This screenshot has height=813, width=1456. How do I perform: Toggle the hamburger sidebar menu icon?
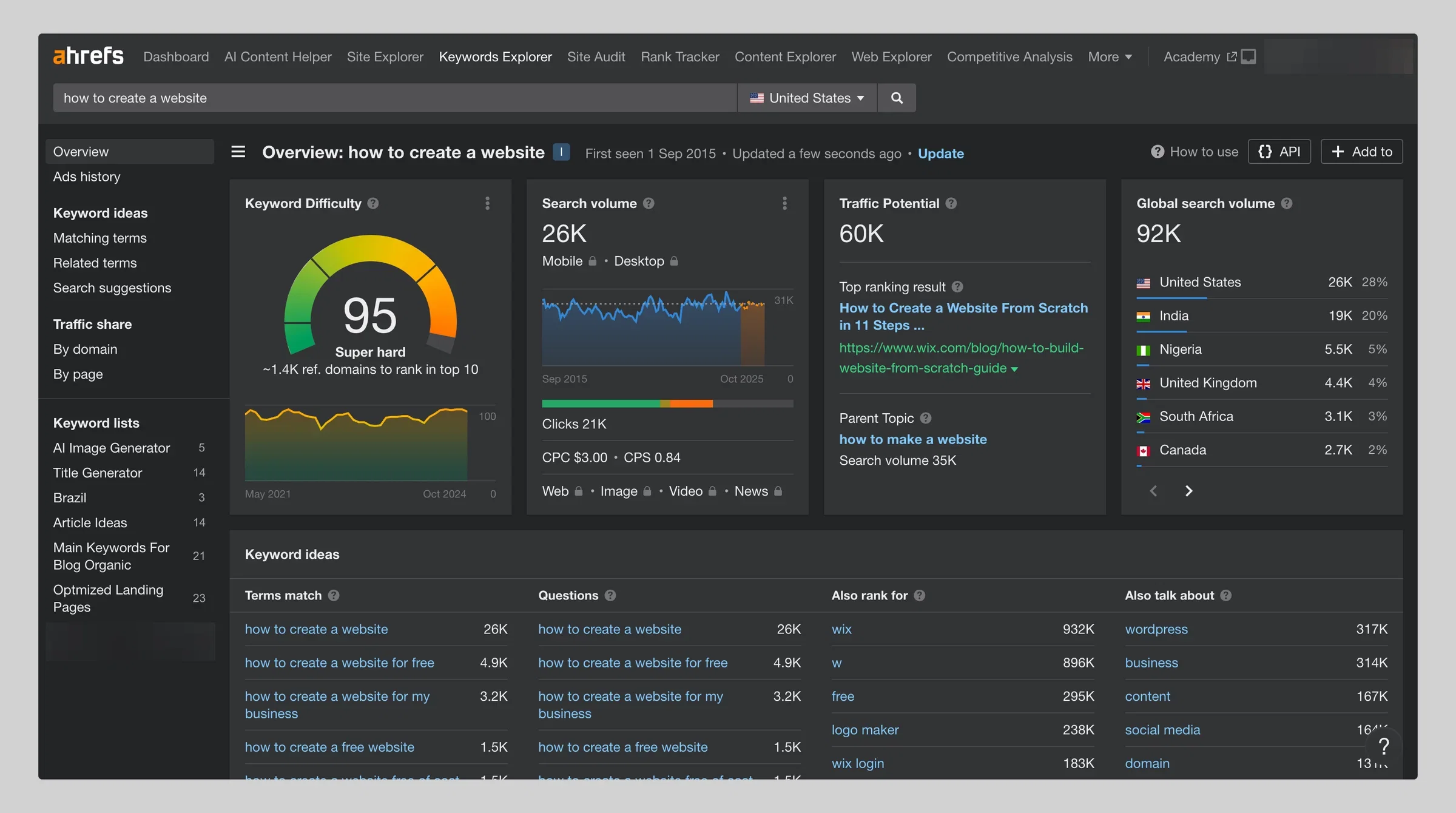[238, 152]
